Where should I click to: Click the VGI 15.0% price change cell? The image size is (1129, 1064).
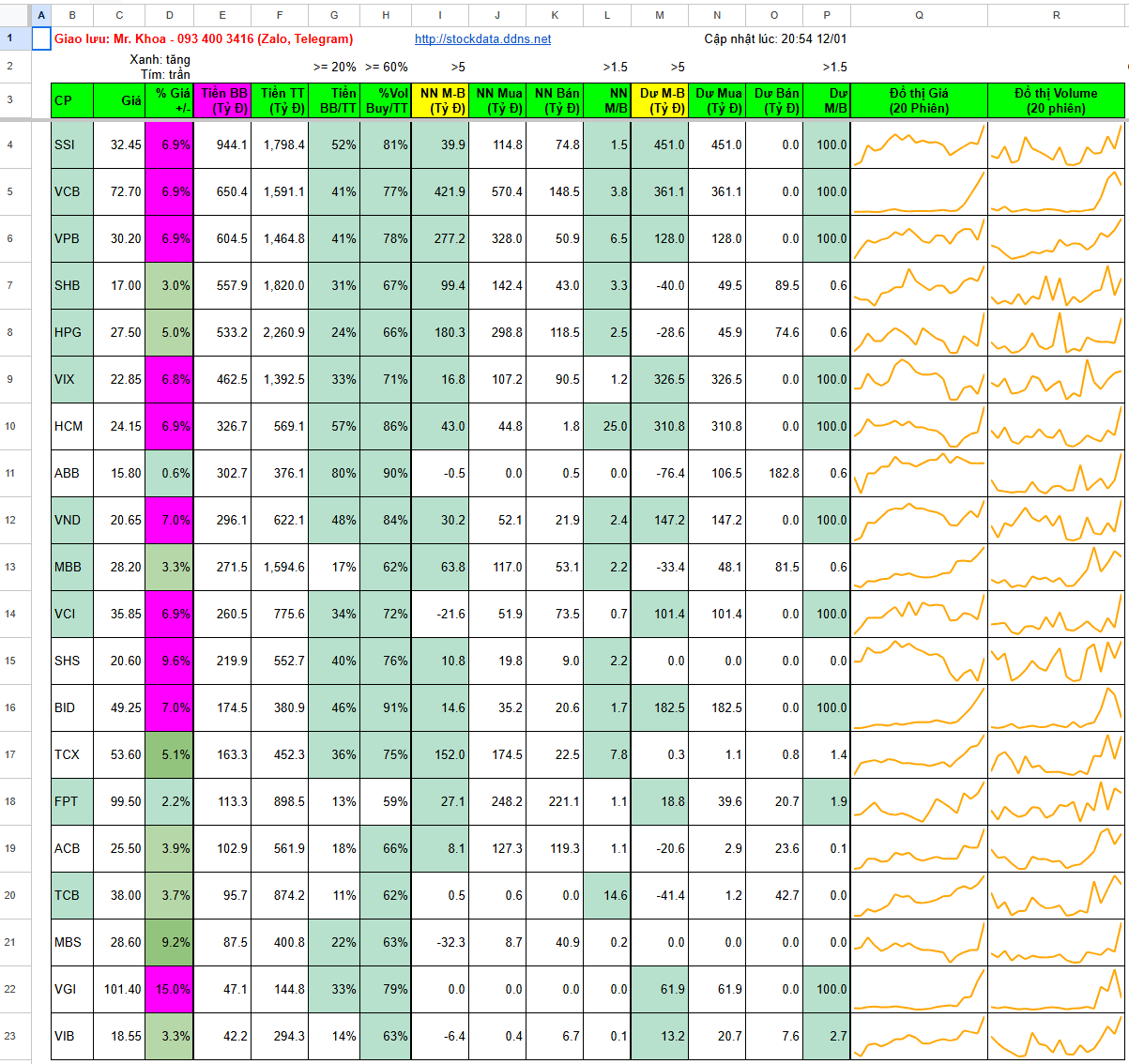pos(169,989)
